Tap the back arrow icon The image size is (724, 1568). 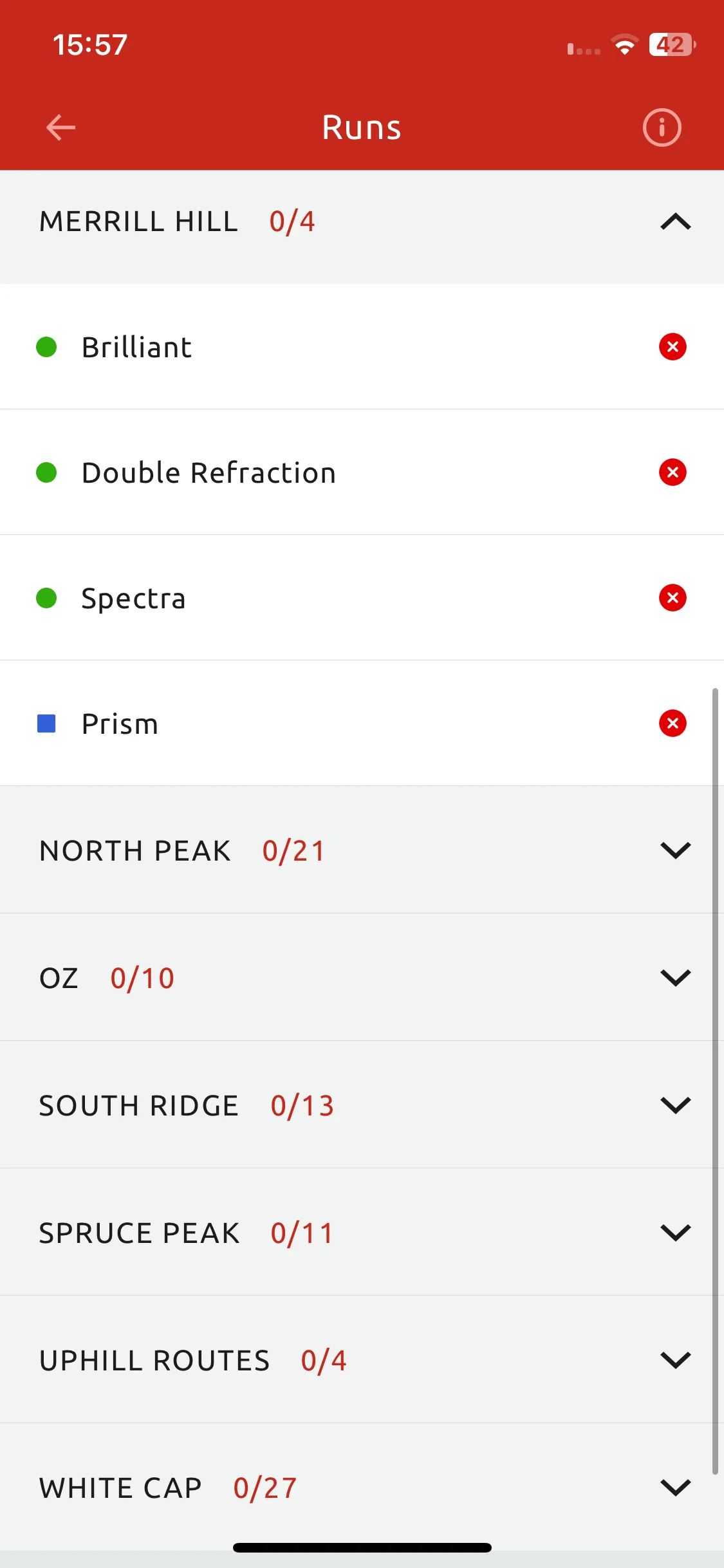point(61,127)
